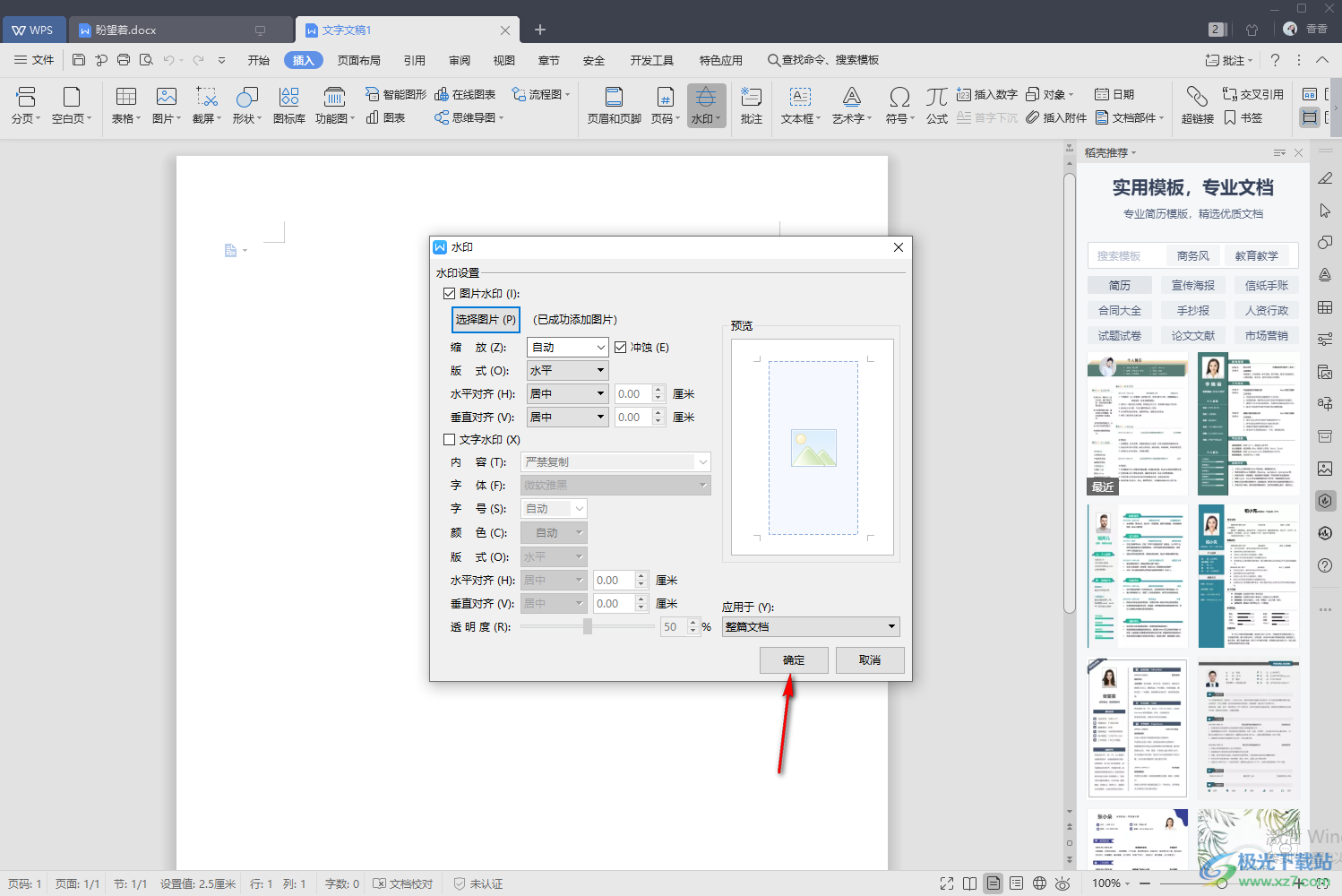Open the Symbol (符号) picker
This screenshot has width=1342, height=896.
pos(899,105)
